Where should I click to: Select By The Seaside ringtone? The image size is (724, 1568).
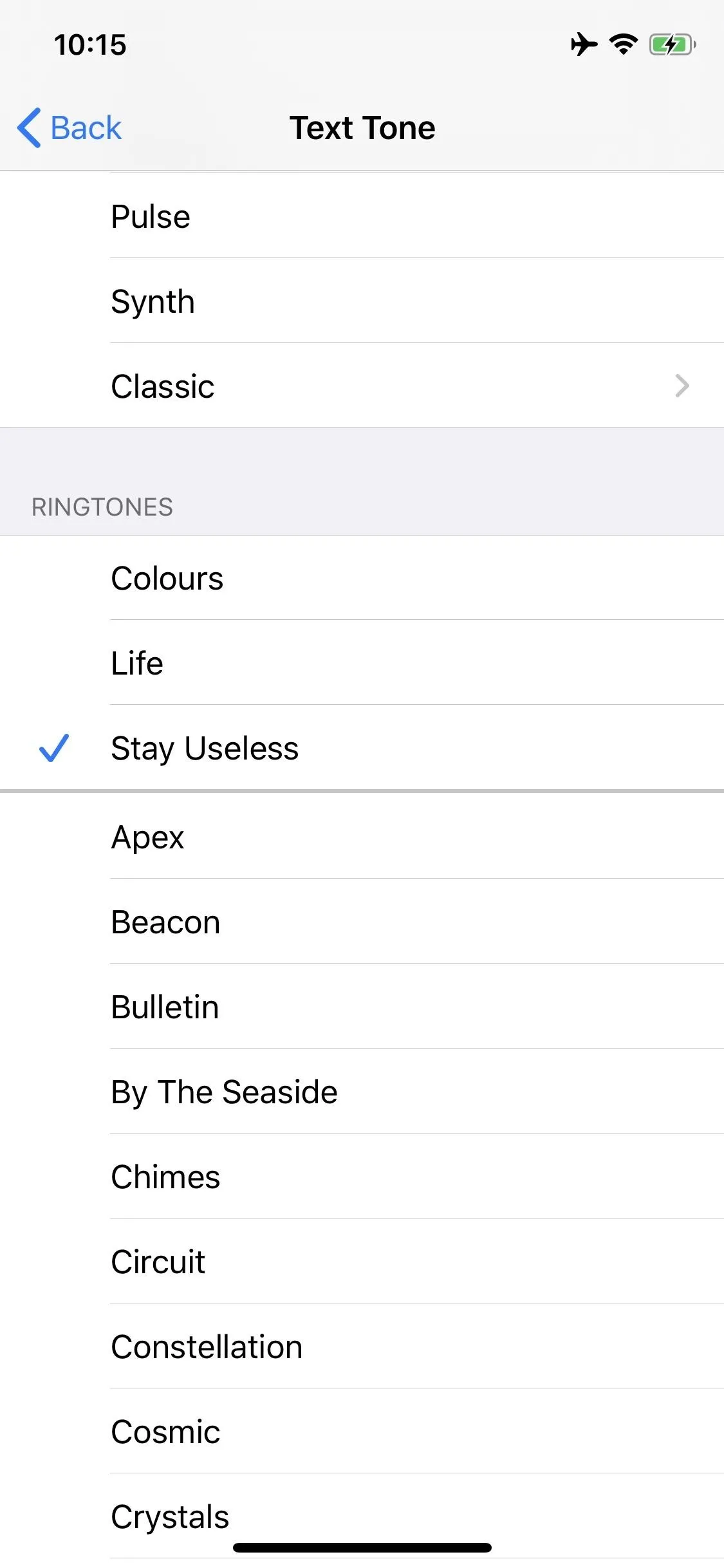[362, 1092]
